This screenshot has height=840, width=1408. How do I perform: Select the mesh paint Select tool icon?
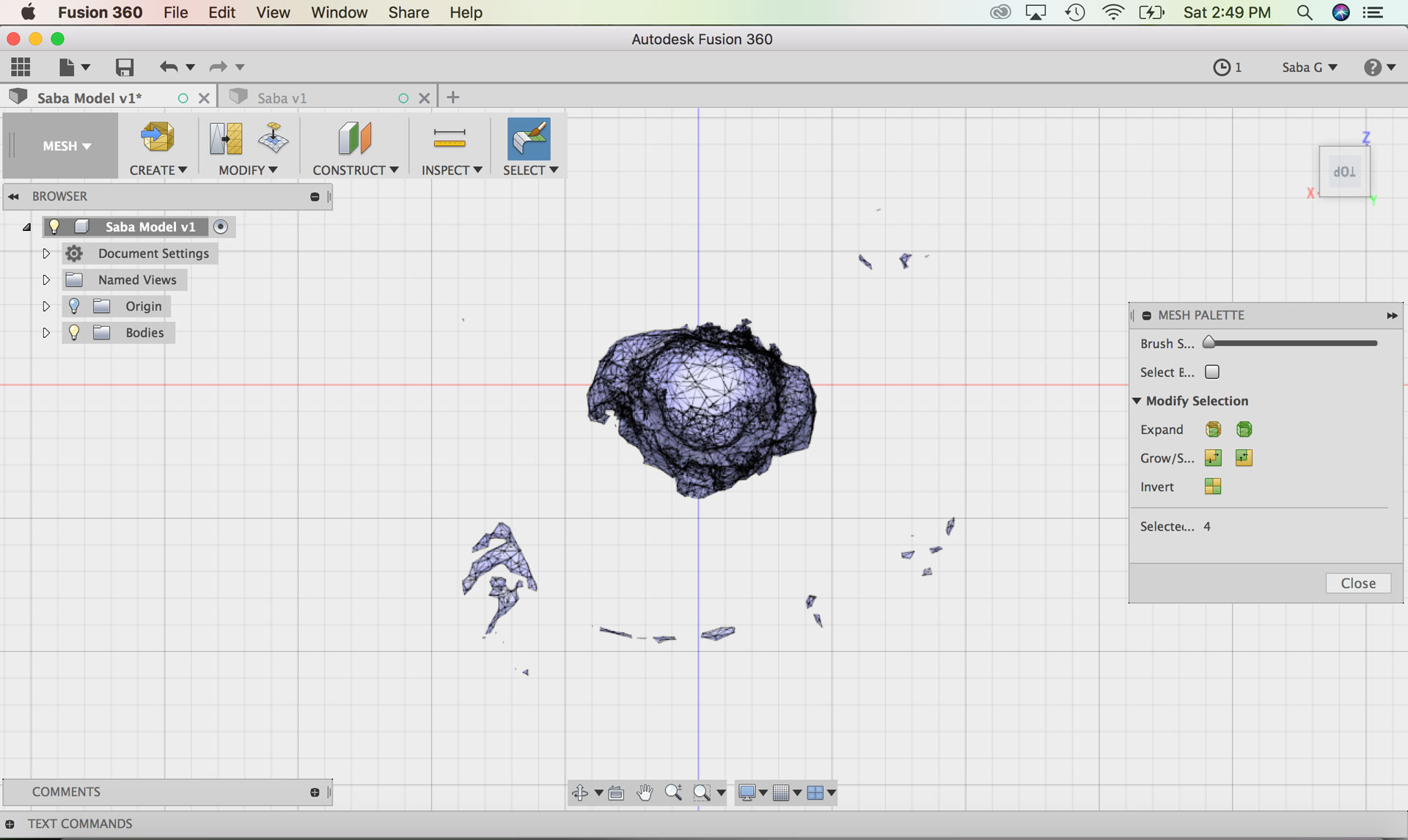529,139
